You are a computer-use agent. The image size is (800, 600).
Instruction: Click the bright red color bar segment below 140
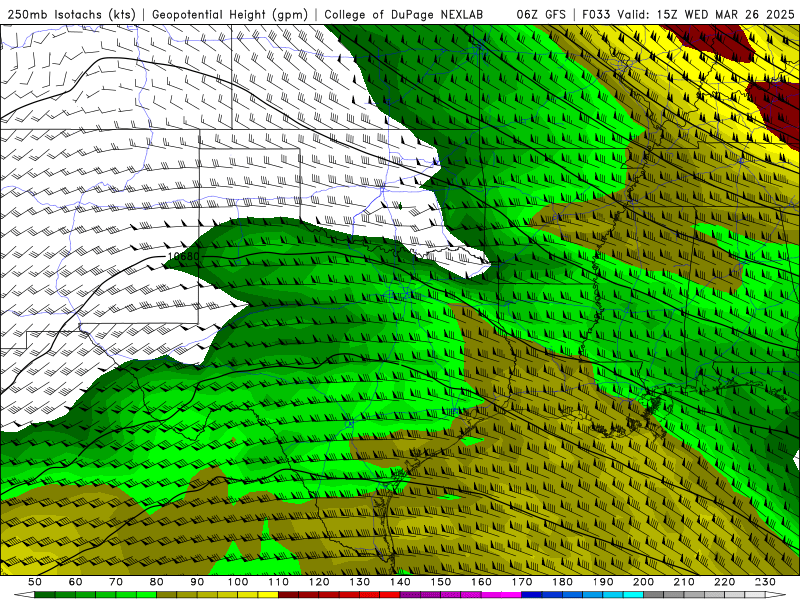click(390, 595)
